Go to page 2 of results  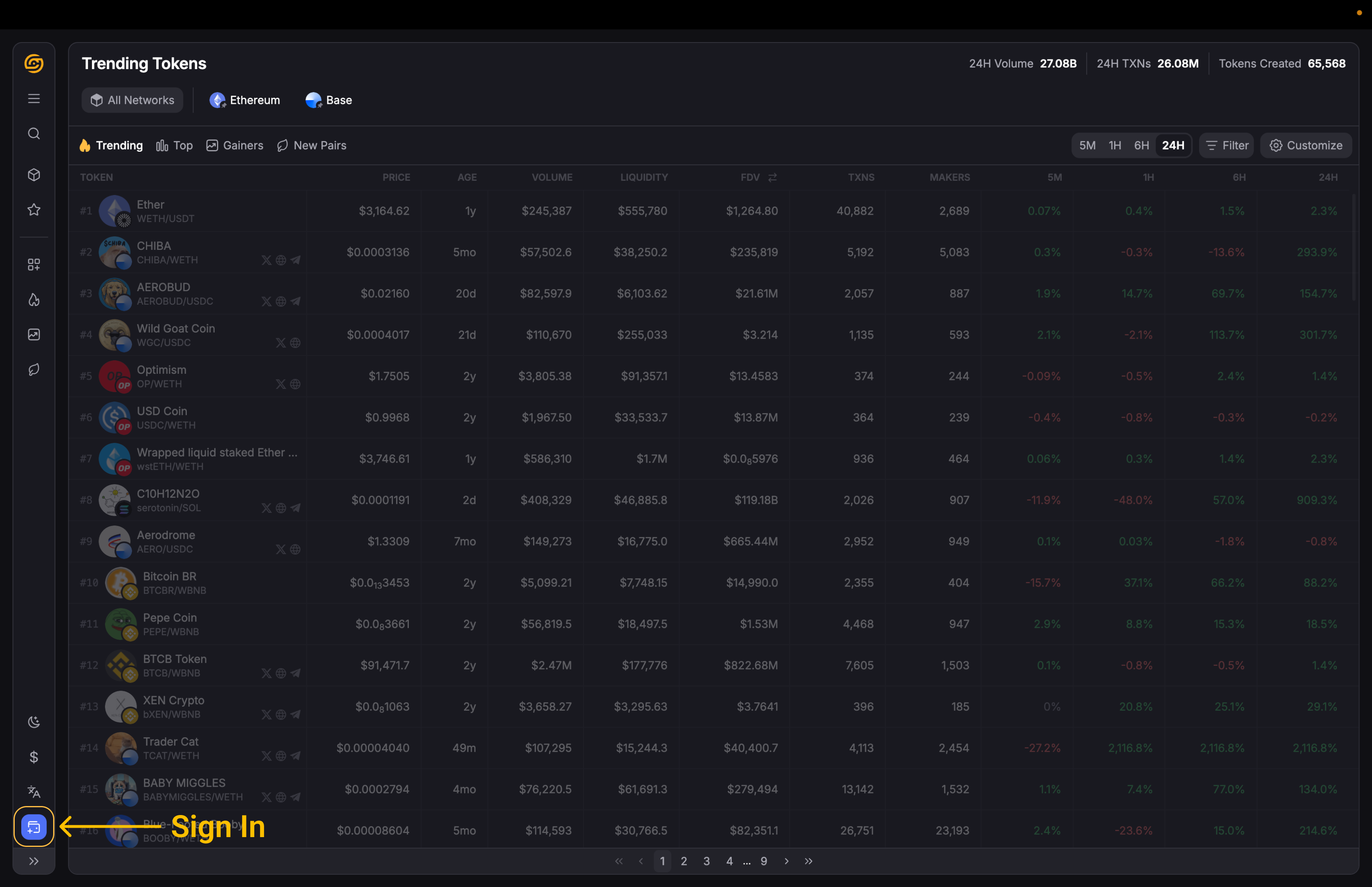click(684, 861)
